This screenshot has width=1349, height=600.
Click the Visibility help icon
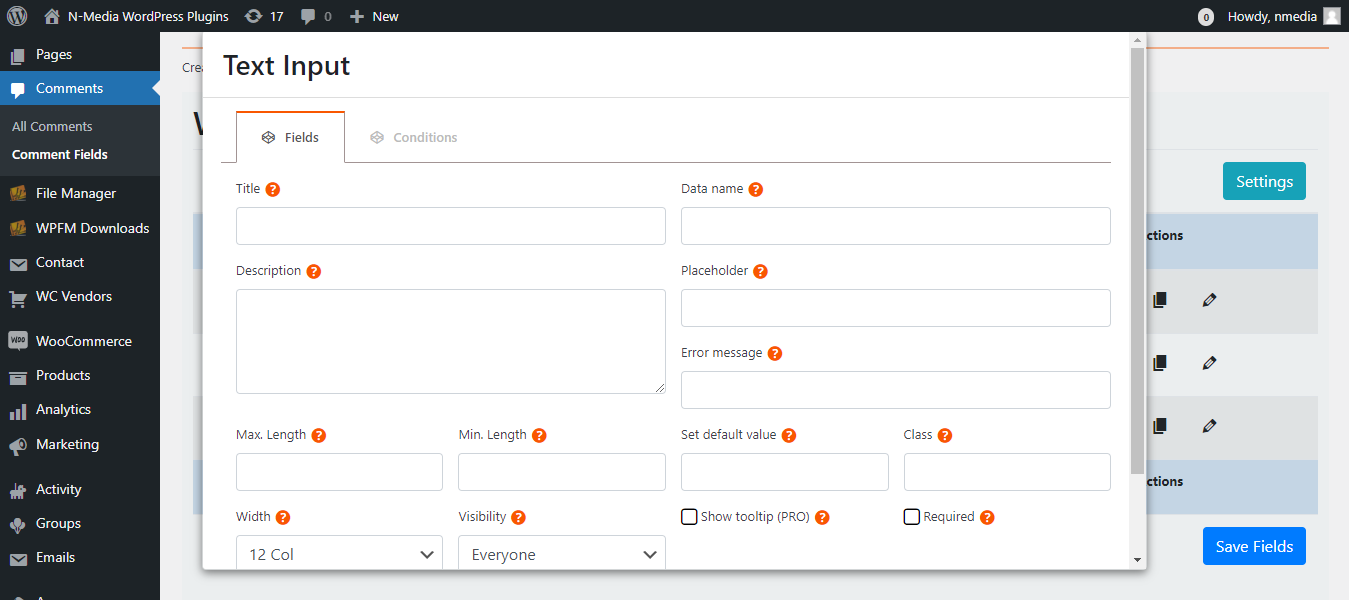point(518,517)
